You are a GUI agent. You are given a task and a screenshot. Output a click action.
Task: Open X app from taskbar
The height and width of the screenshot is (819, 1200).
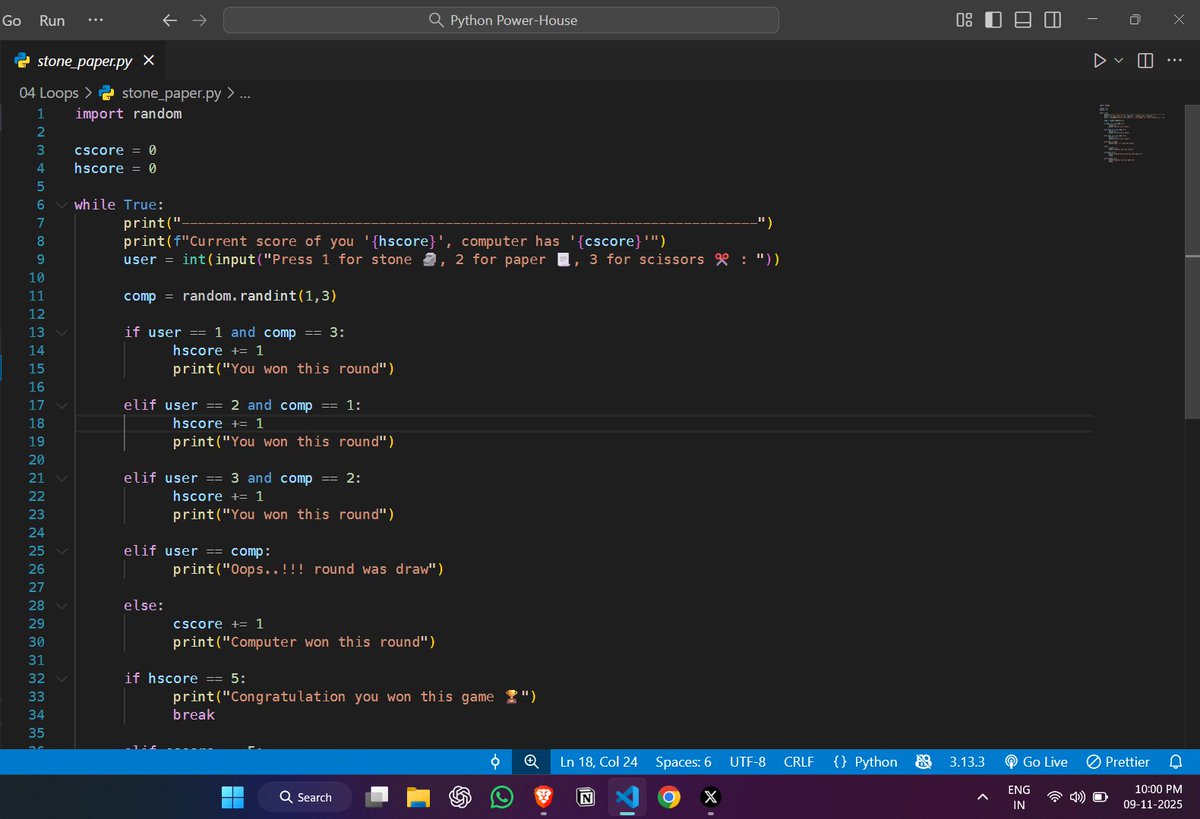[711, 797]
